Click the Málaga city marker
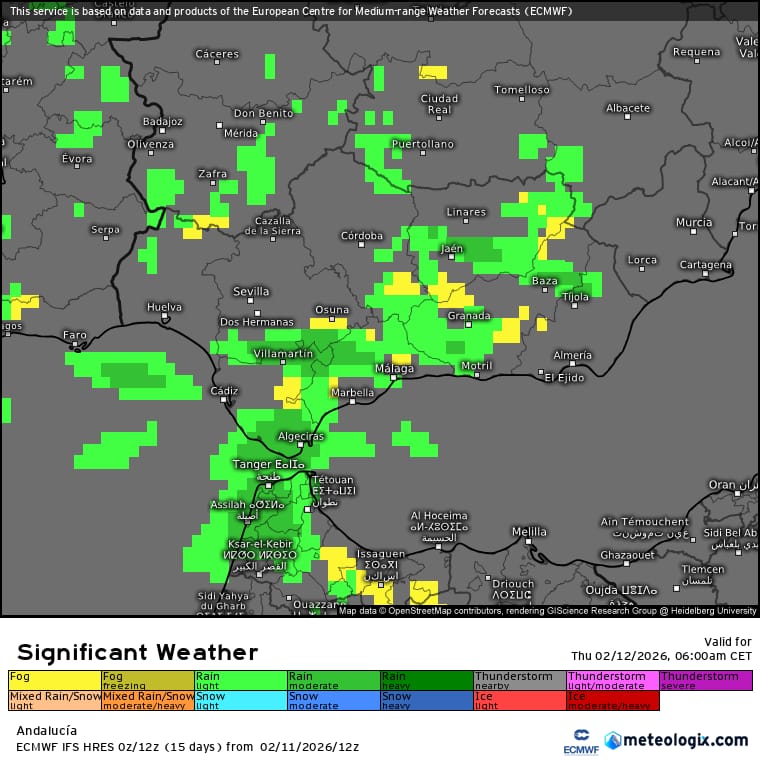The width and height of the screenshot is (760, 760). pos(394,378)
